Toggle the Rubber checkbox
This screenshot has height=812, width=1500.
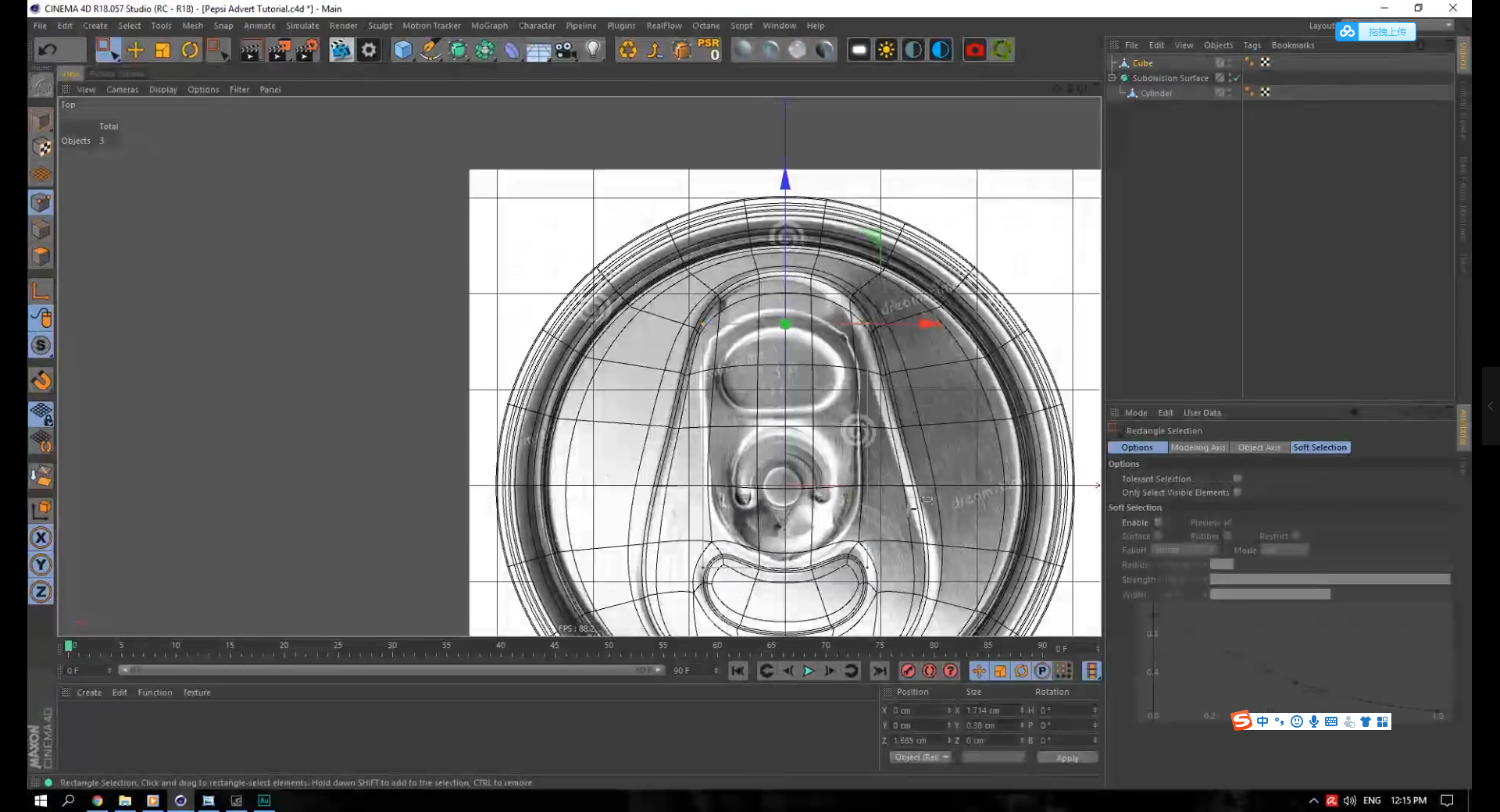pyautogui.click(x=1227, y=536)
